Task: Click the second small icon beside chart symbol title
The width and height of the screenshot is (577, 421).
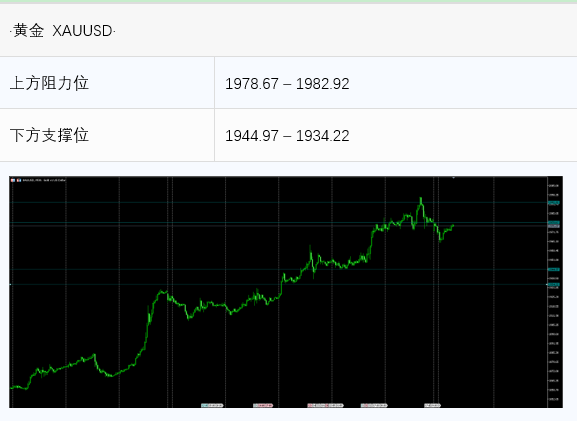Action: point(19,180)
